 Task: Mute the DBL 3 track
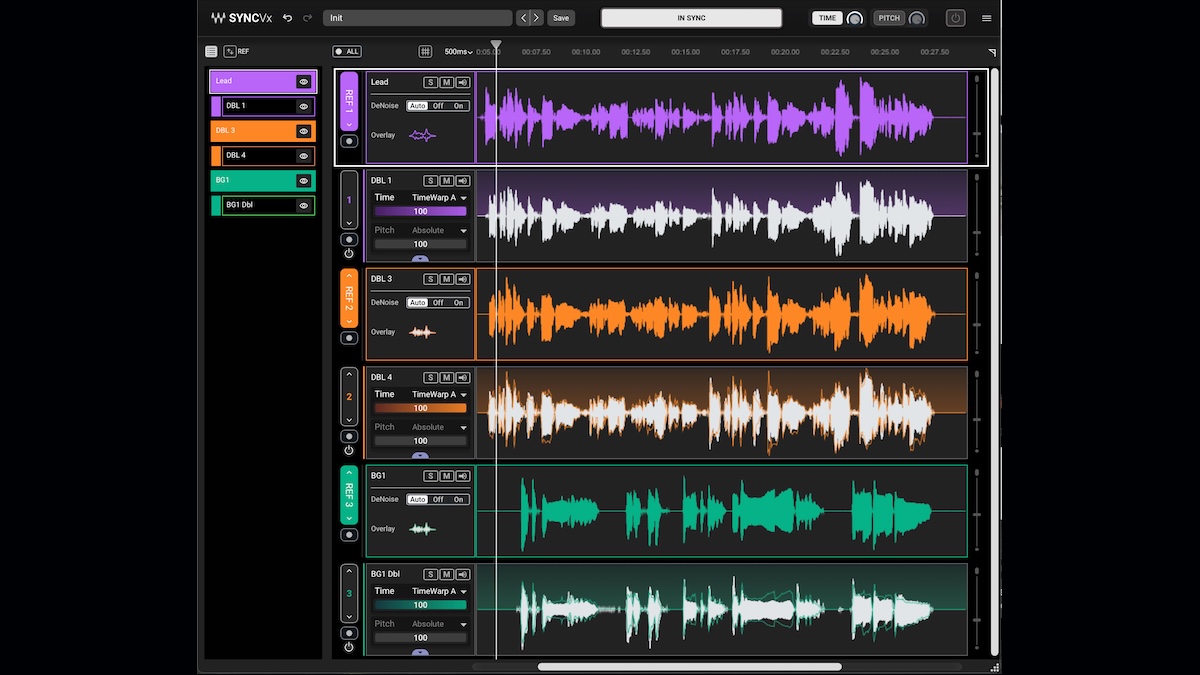[x=447, y=279]
